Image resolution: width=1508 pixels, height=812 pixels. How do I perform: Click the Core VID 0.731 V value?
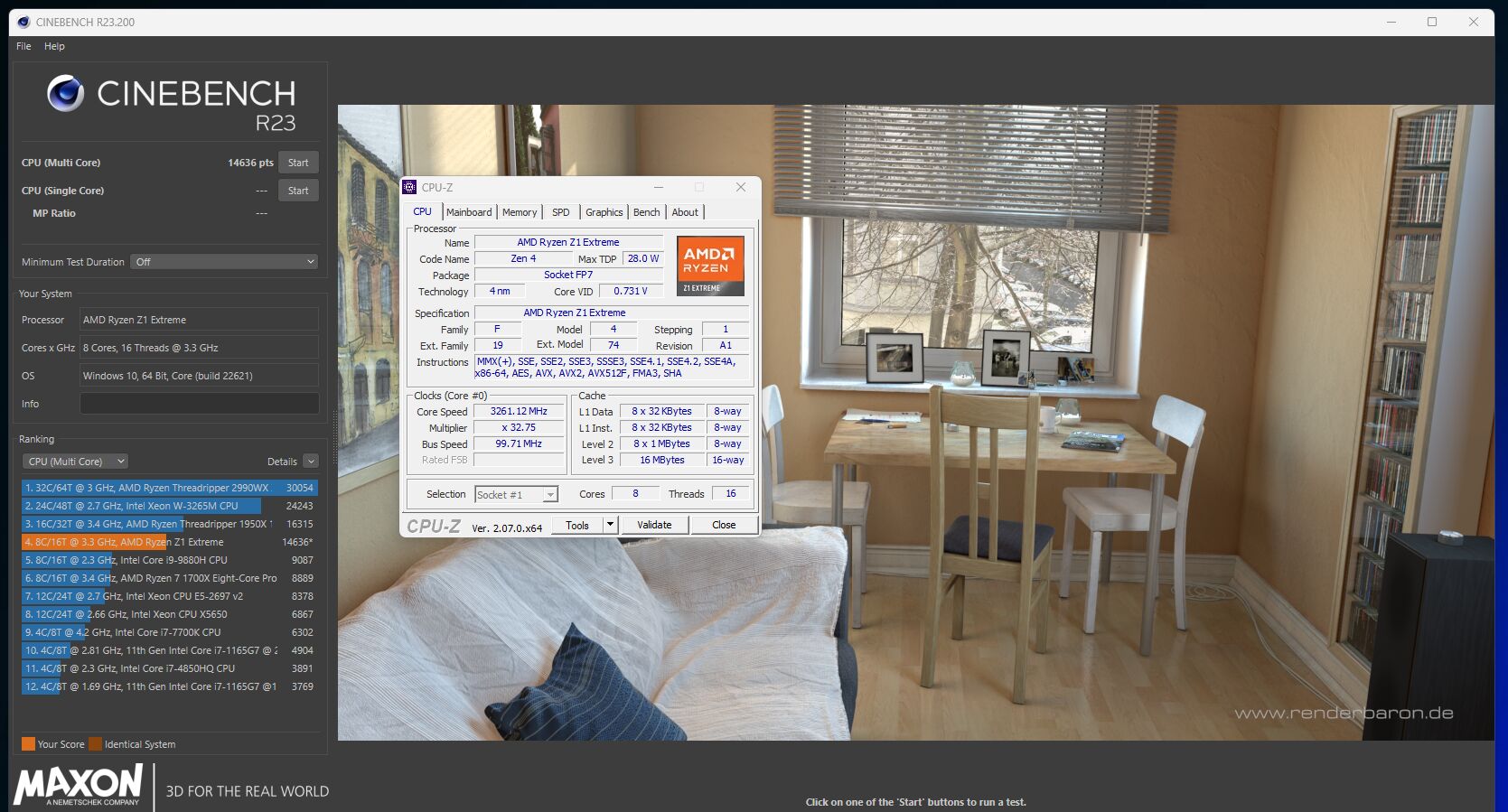631,291
